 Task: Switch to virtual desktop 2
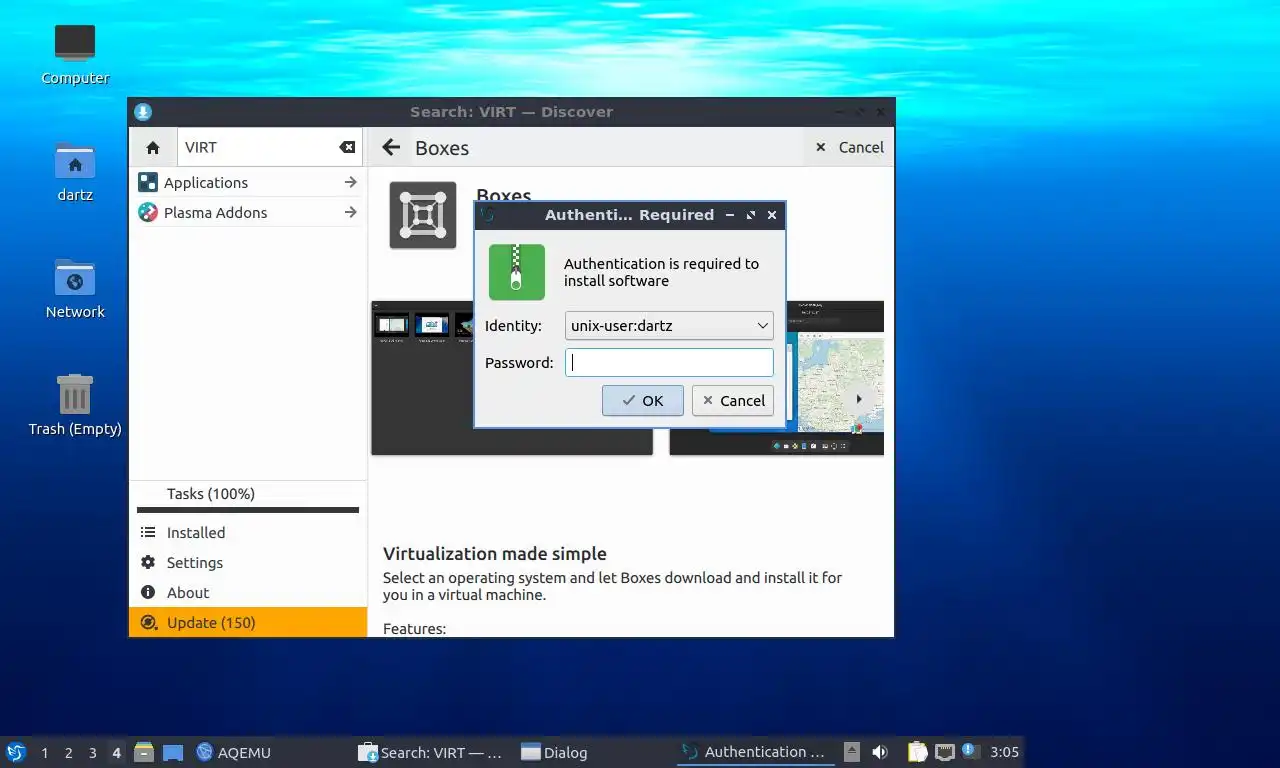coord(68,752)
